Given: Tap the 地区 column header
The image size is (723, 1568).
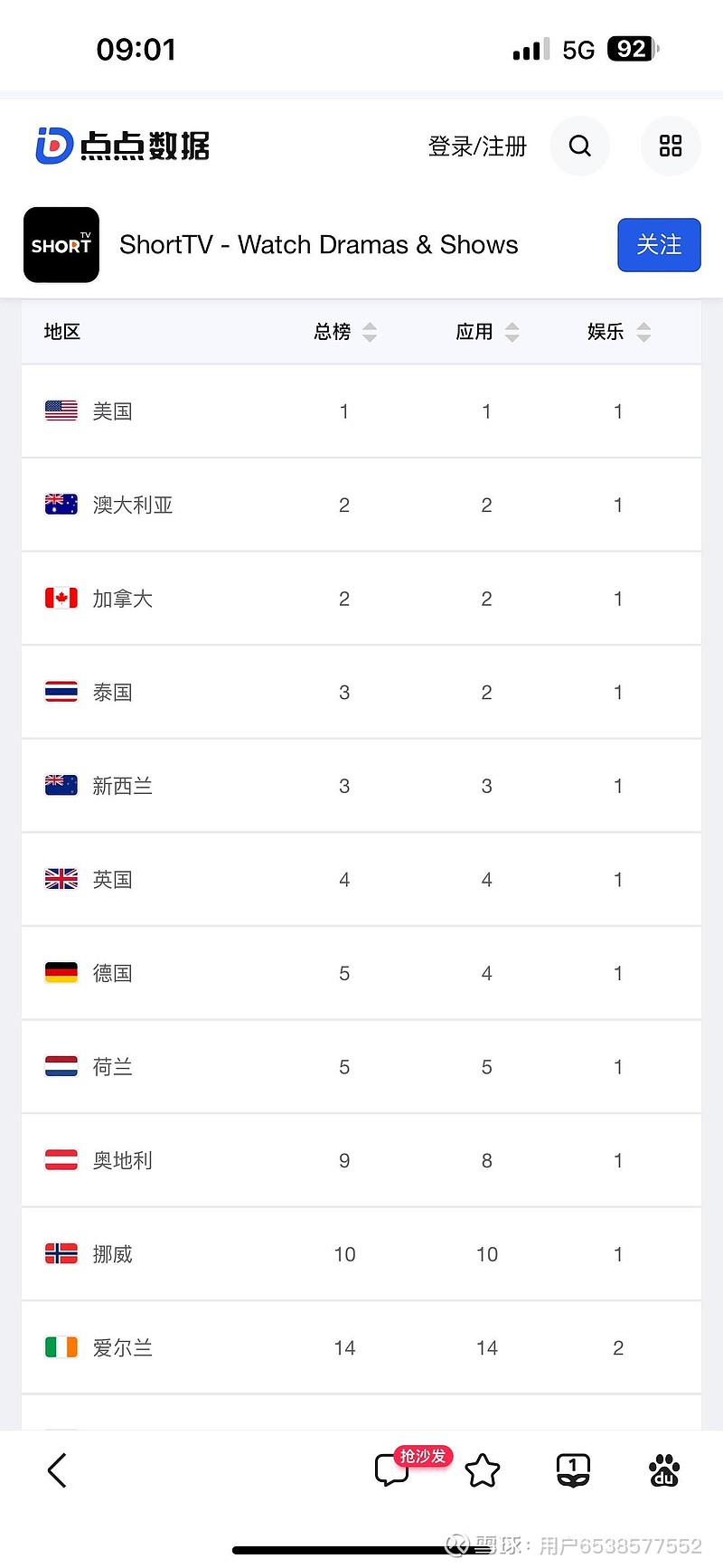Looking at the screenshot, I should tap(62, 332).
